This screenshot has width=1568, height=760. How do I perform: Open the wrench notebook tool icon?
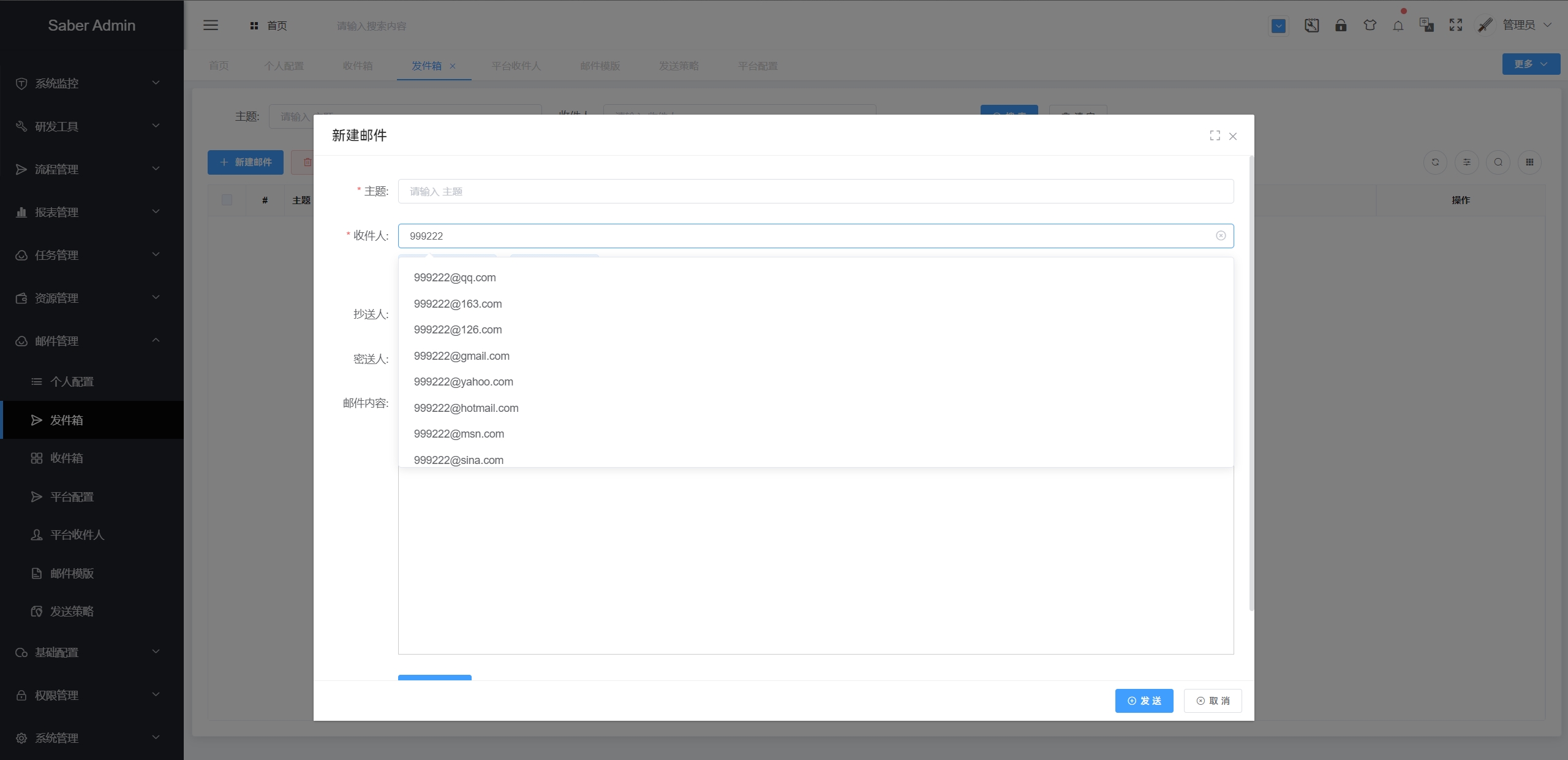pyautogui.click(x=1311, y=25)
